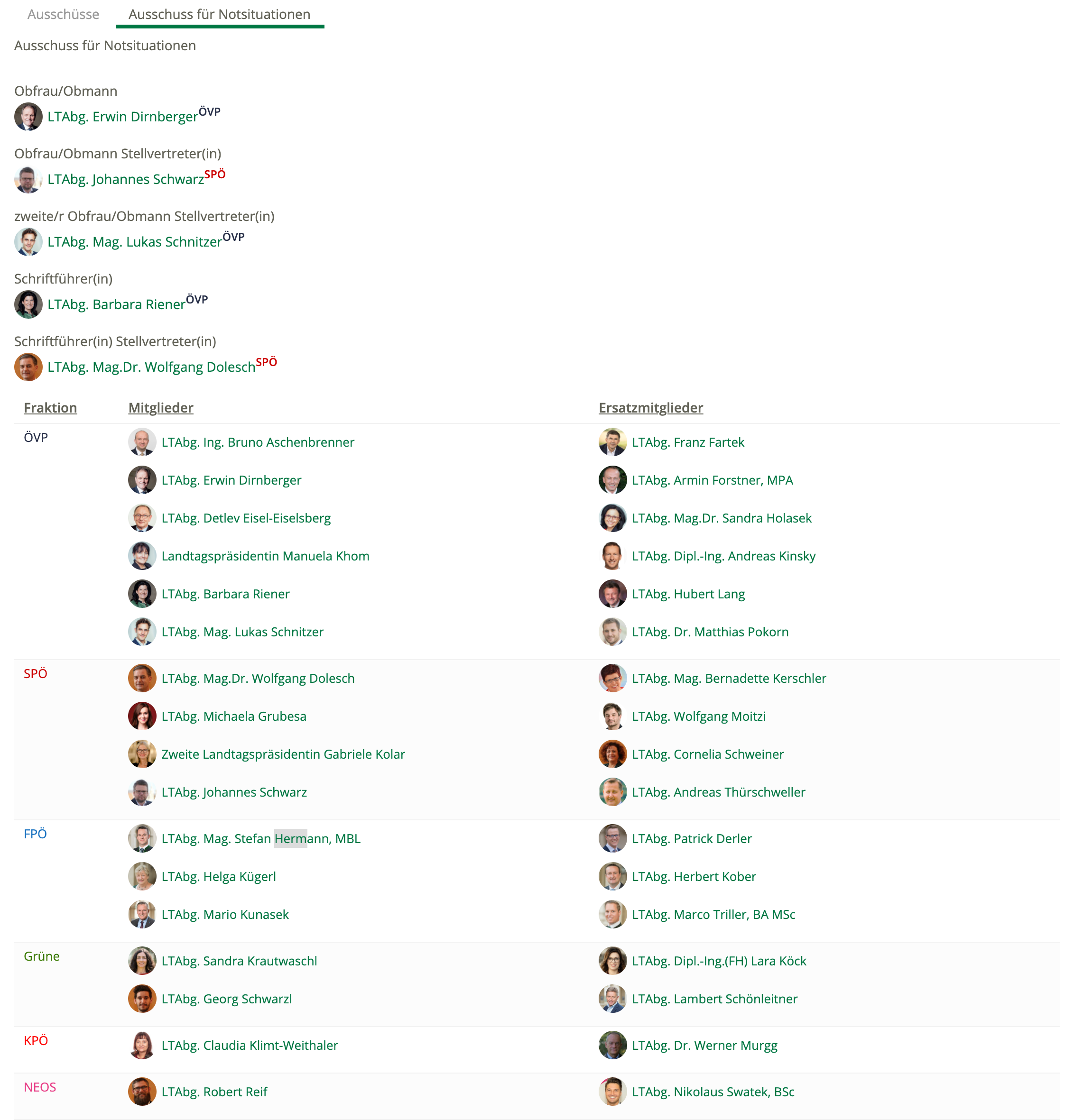
Task: Click Nikolaus Swatek's portrait photo
Action: (x=612, y=1092)
